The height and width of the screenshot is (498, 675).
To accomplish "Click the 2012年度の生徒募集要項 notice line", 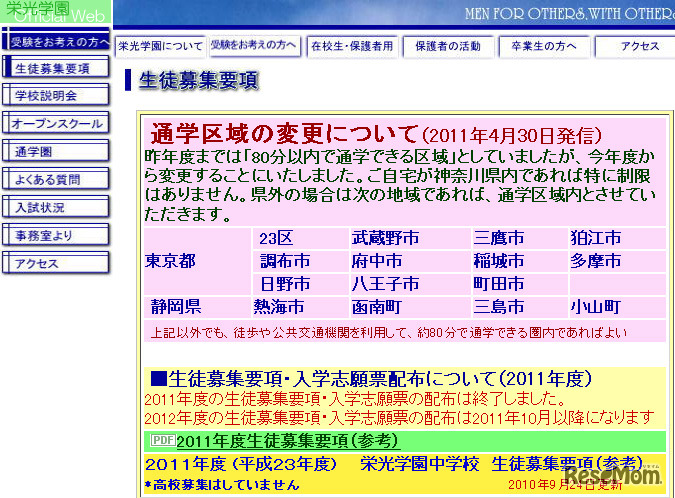I will pyautogui.click(x=399, y=418).
